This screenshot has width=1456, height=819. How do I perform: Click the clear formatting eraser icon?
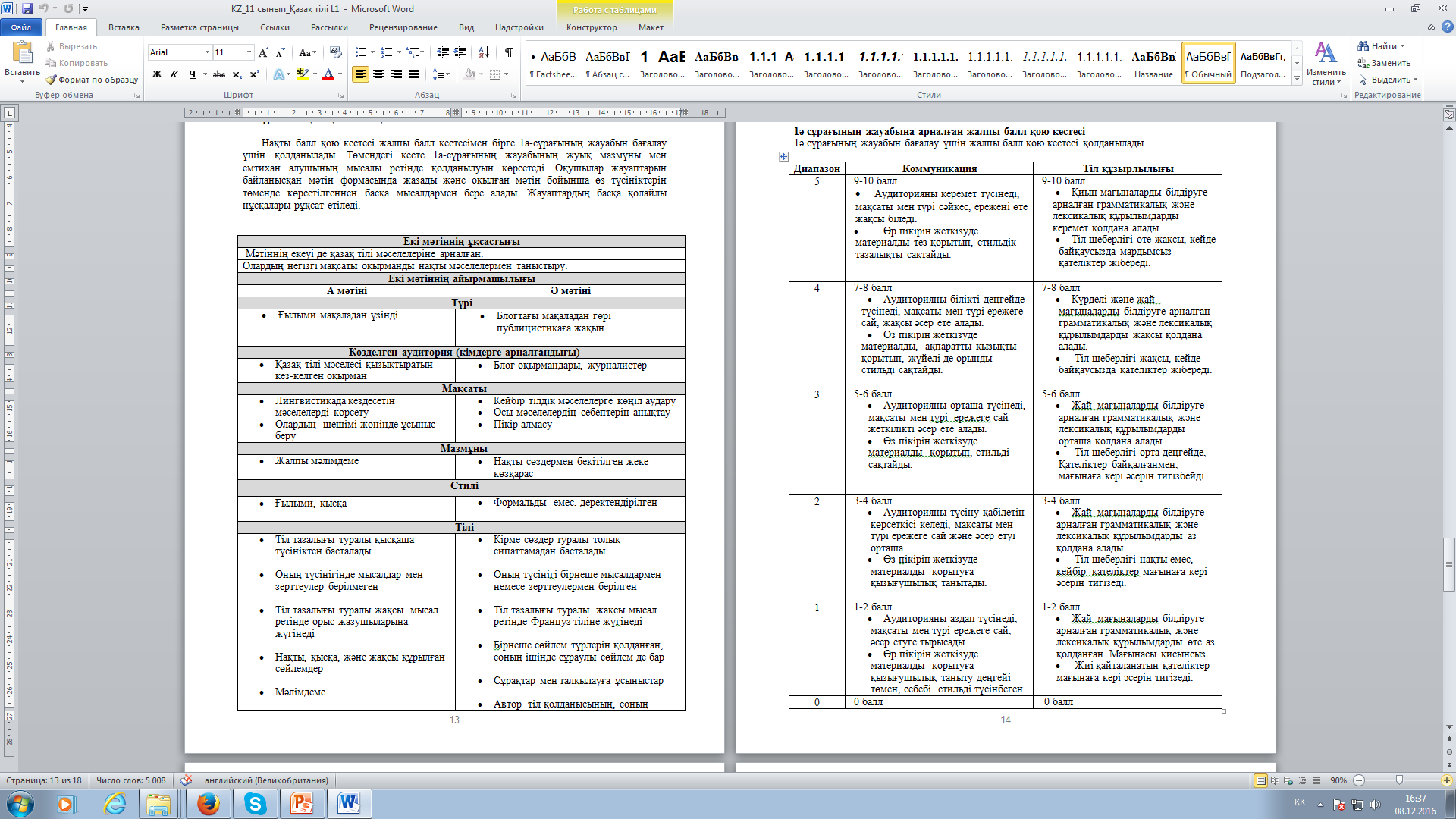pyautogui.click(x=336, y=52)
